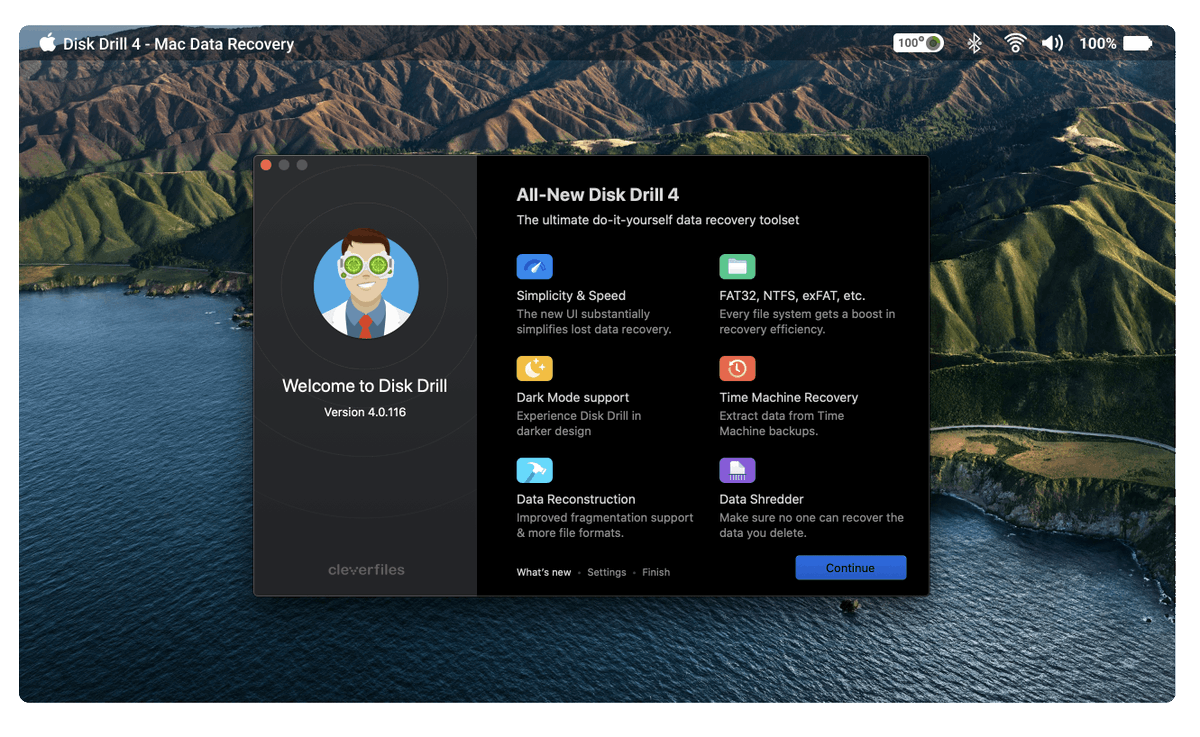This screenshot has width=1200, height=737.
Task: Click the Dark Mode support heading
Action: 573,397
